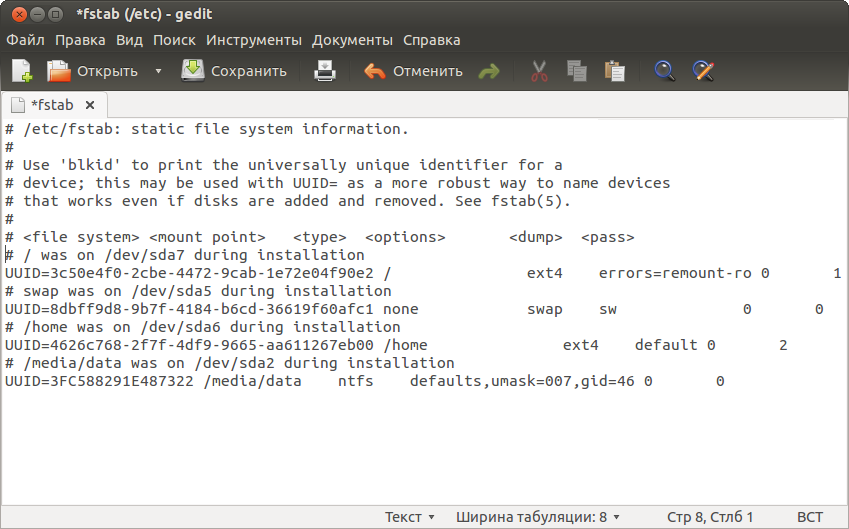Paste from clipboard using clipboard icon

(x=615, y=71)
